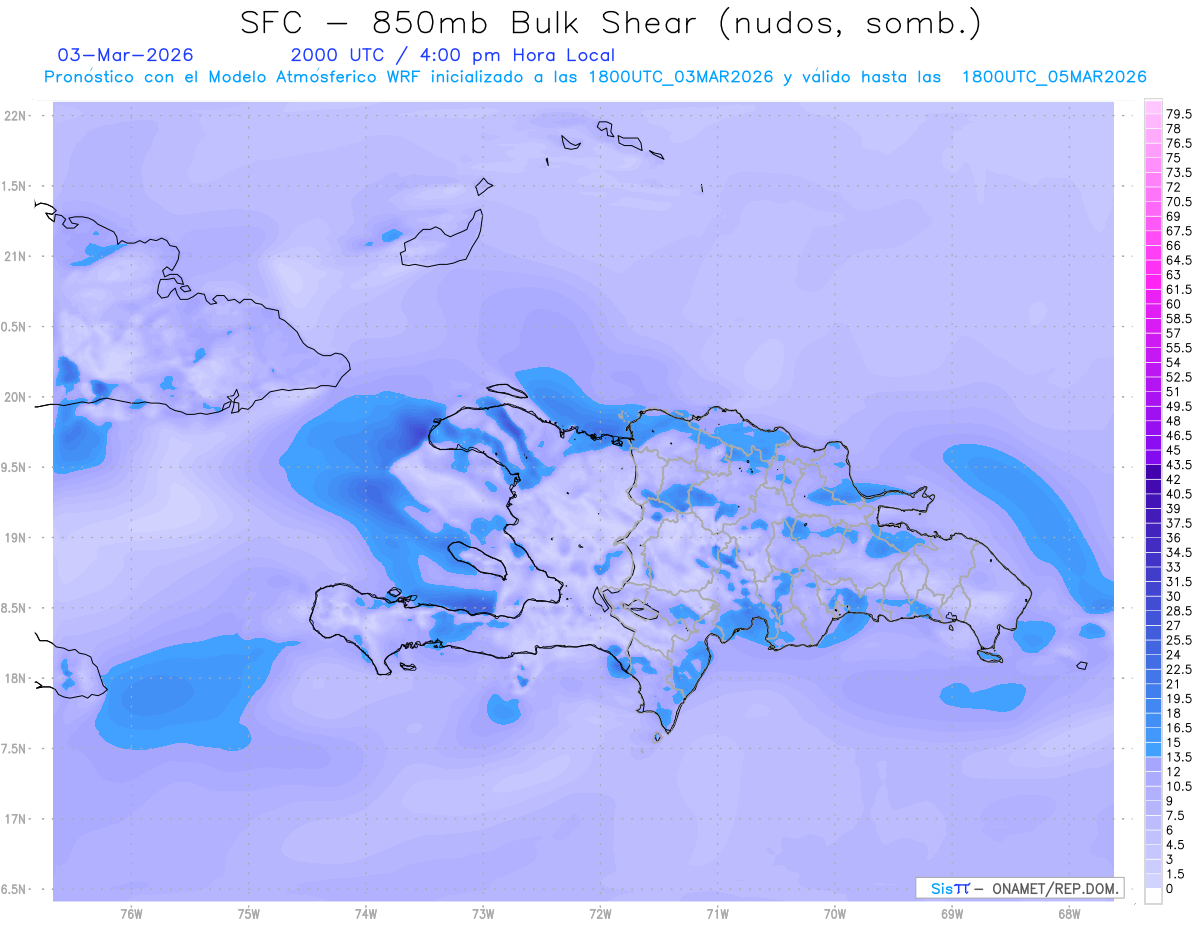Click the '0' color bar label
Viewport: 1200px width, 927px height.
pos(1170,889)
